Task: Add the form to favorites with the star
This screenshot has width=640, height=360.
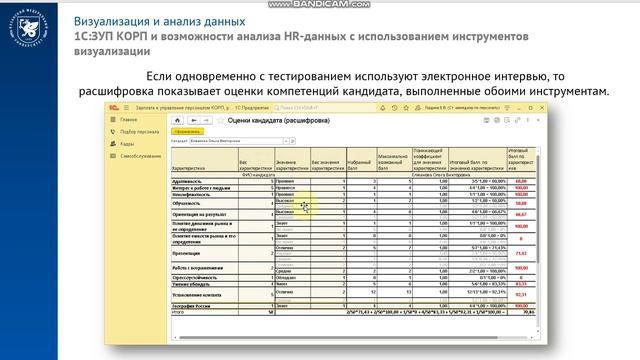Action: coord(220,120)
